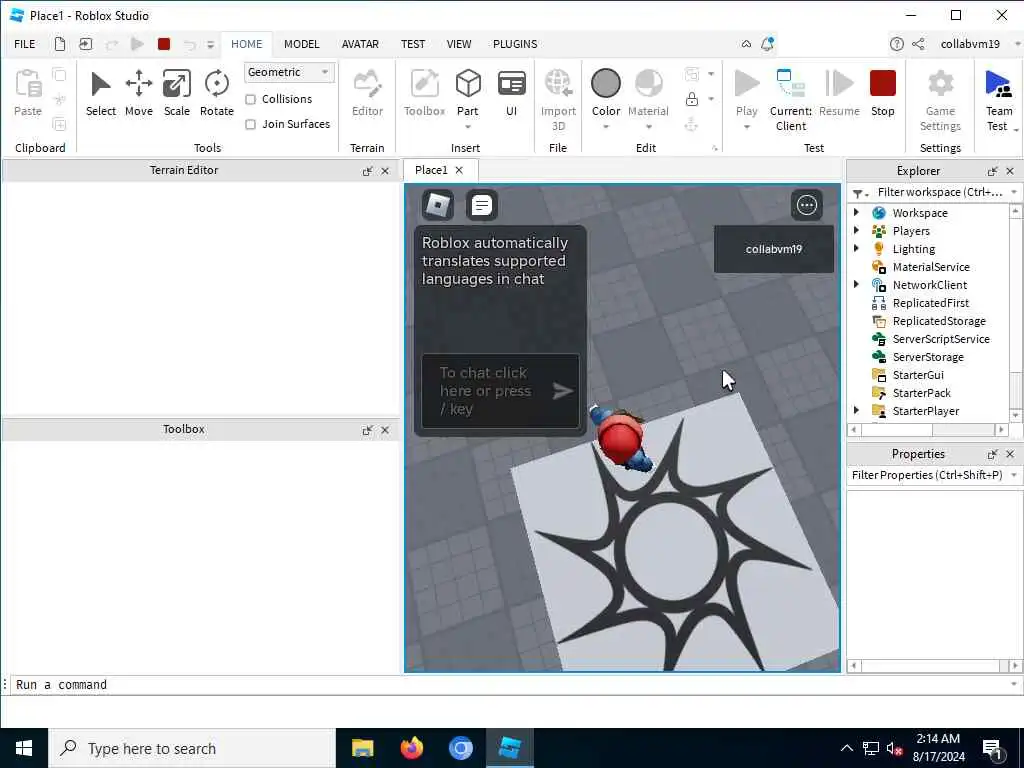Click the share icon near username
1024x768 pixels.
[x=918, y=44]
